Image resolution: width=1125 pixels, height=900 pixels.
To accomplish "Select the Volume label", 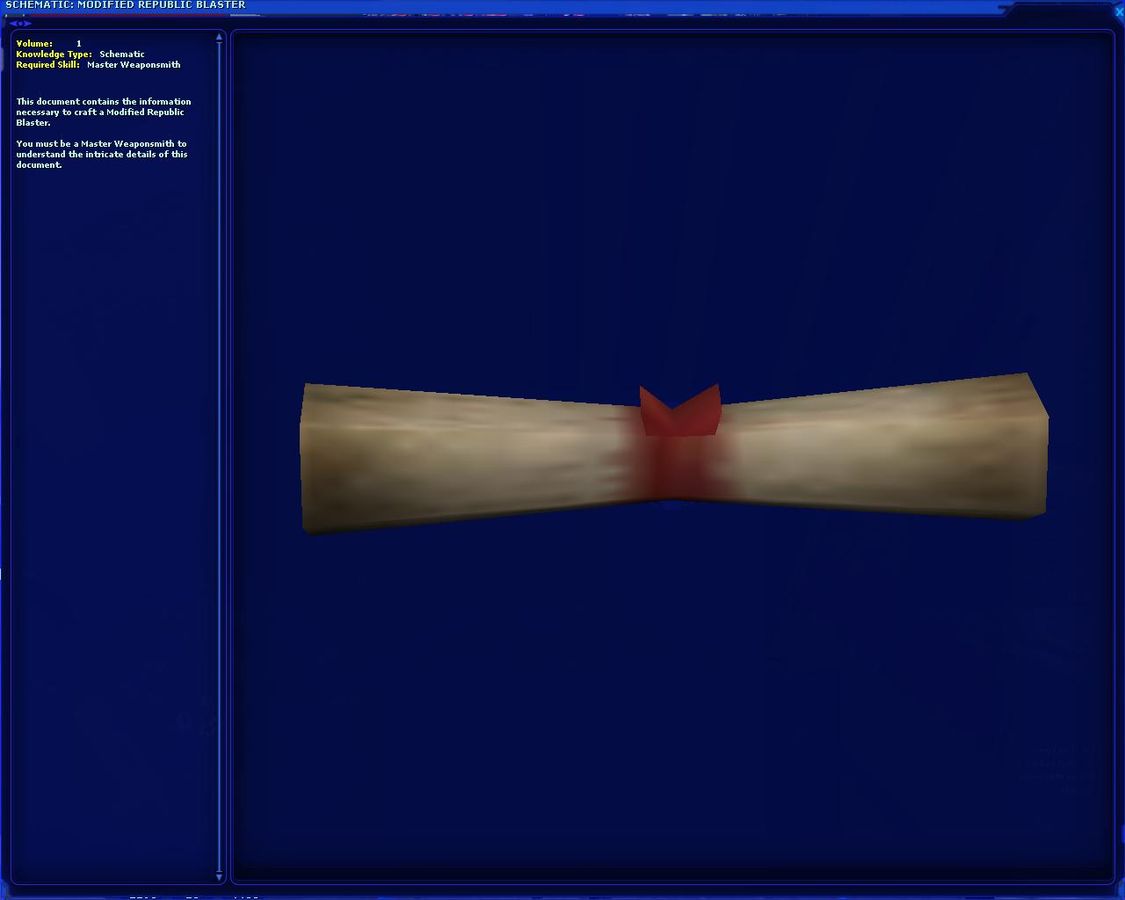I will tap(34, 44).
